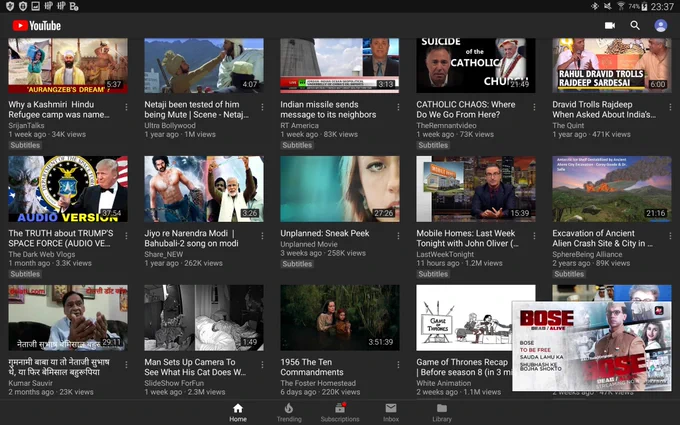Play the Rahul Dravid Trolls Rajdeep Sardesai thumbnail
The image size is (680, 425).
(x=612, y=65)
